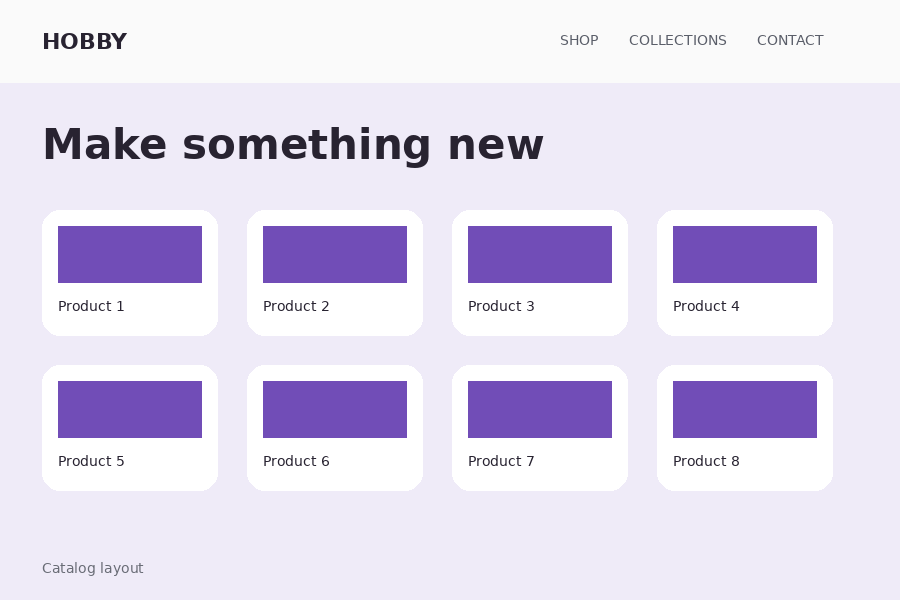The image size is (900, 600).
Task: Go to COLLECTIONS page
Action: coord(677,40)
